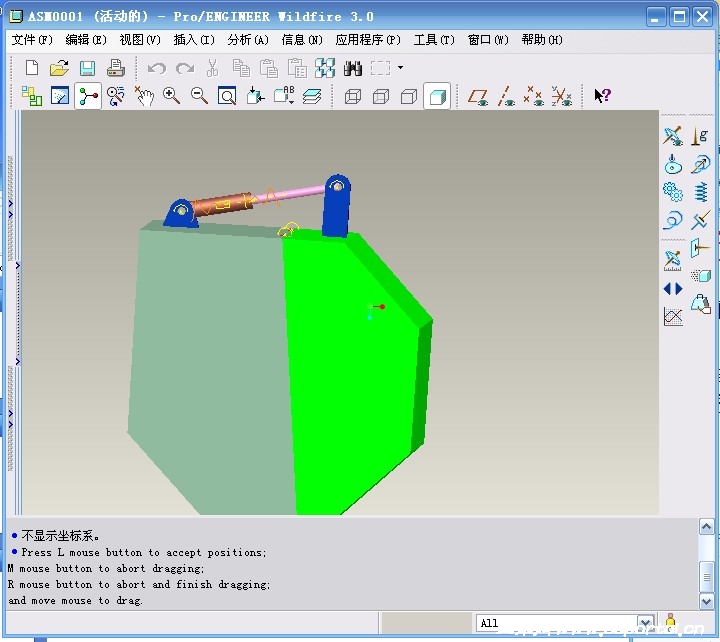
Task: Open a file using the folder icon
Action: click(x=59, y=68)
